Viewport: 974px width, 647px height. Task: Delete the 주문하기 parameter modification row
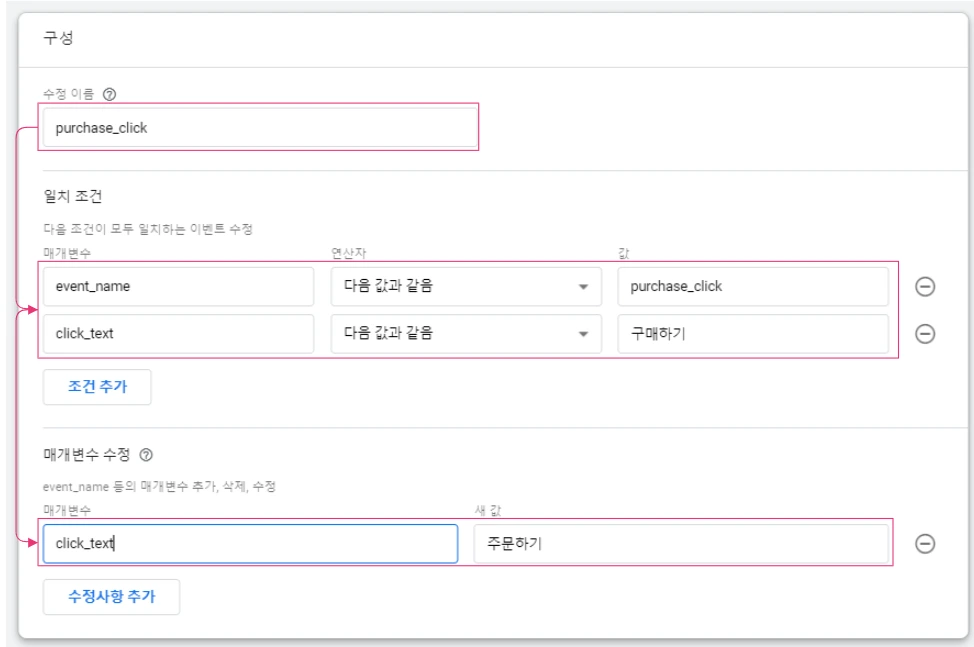click(925, 544)
